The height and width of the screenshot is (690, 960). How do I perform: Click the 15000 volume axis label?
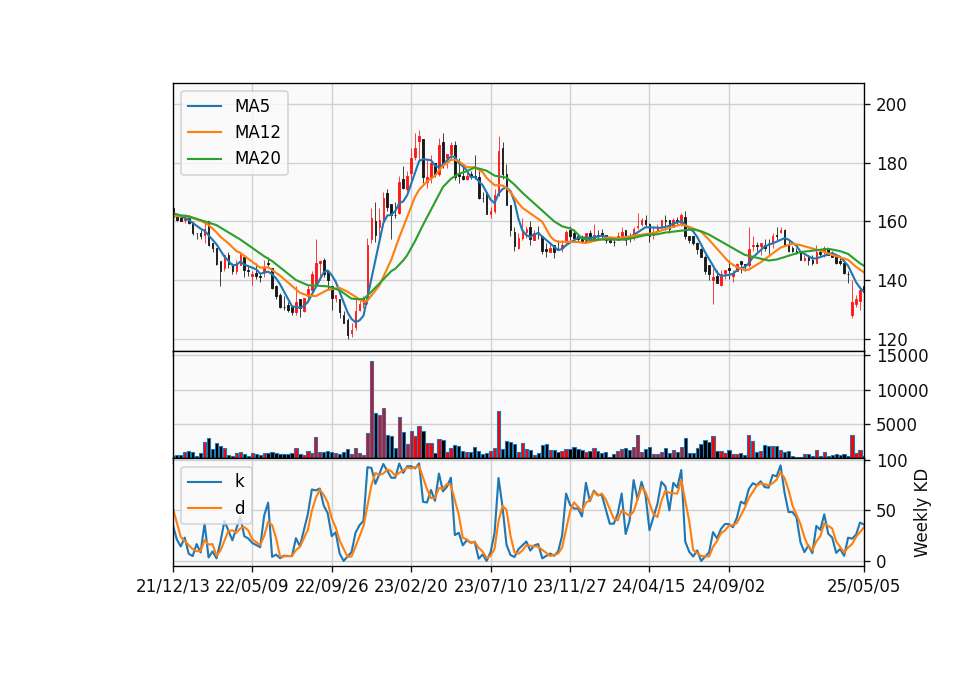[902, 356]
